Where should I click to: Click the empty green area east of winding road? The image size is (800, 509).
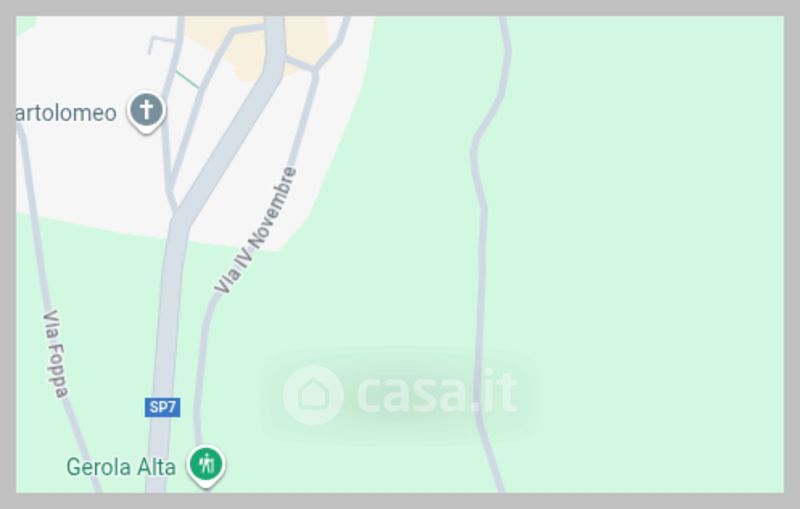coord(638,255)
